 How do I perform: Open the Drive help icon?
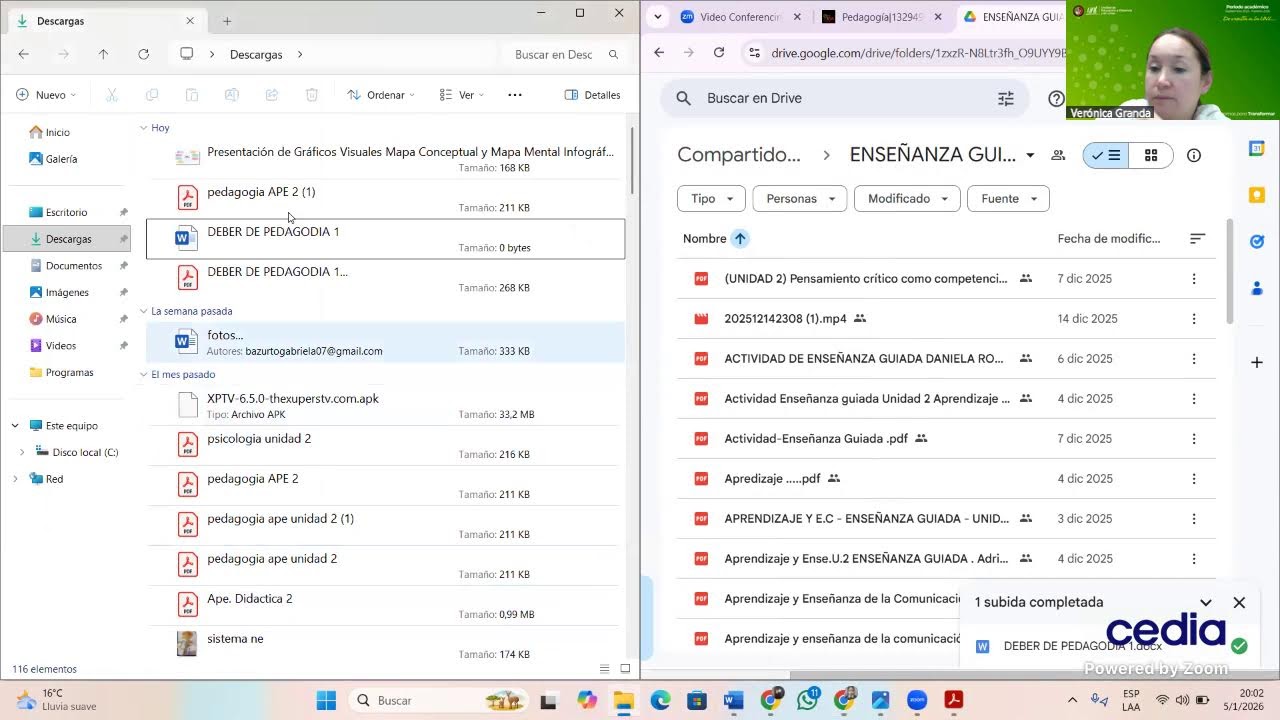click(1056, 98)
